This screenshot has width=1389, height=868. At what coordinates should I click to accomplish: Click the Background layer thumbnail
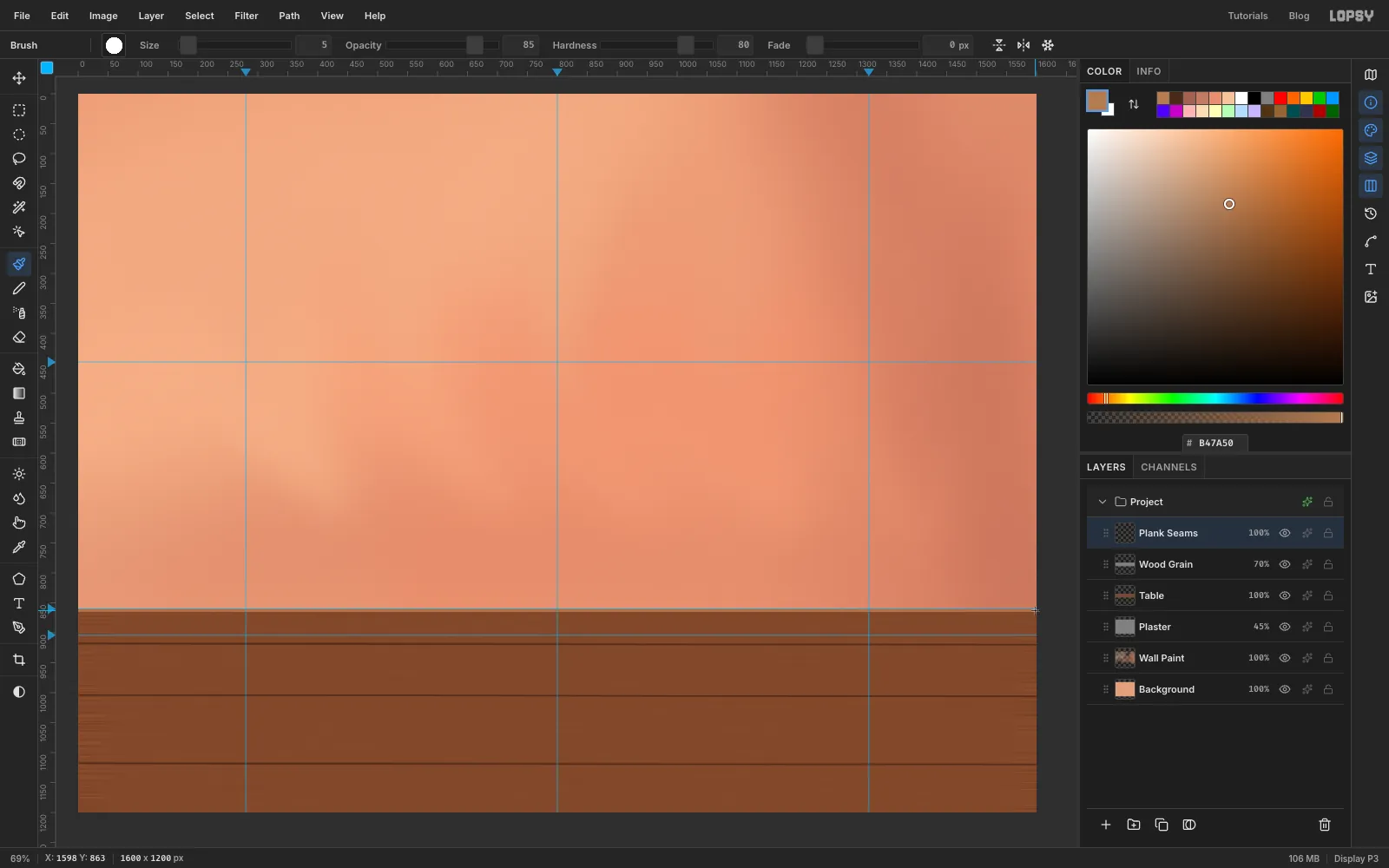1125,689
